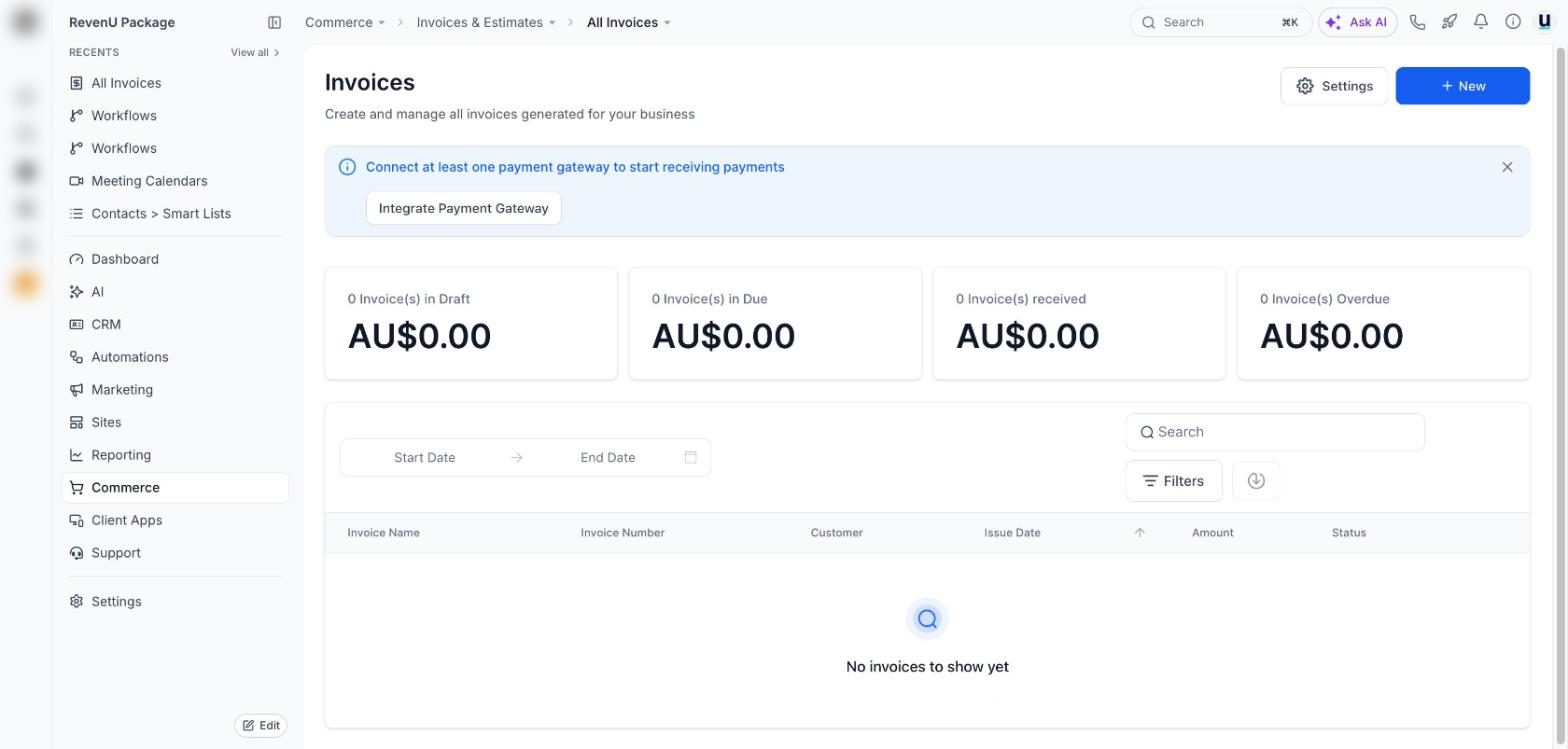Viewport: 1568px width, 749px height.
Task: Open the info help icon
Action: tap(1513, 22)
